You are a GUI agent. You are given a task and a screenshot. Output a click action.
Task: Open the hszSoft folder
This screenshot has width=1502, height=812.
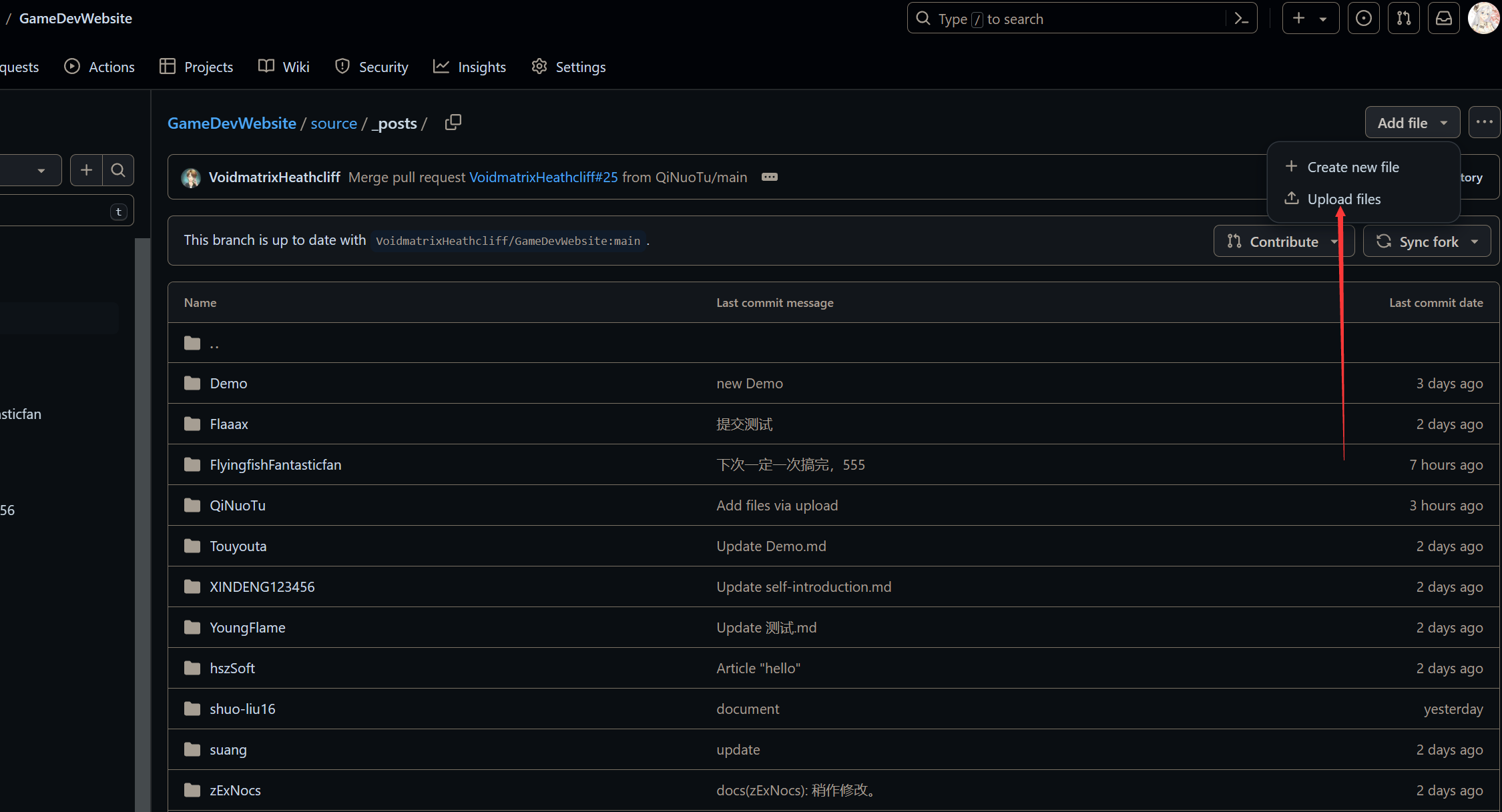click(x=232, y=669)
